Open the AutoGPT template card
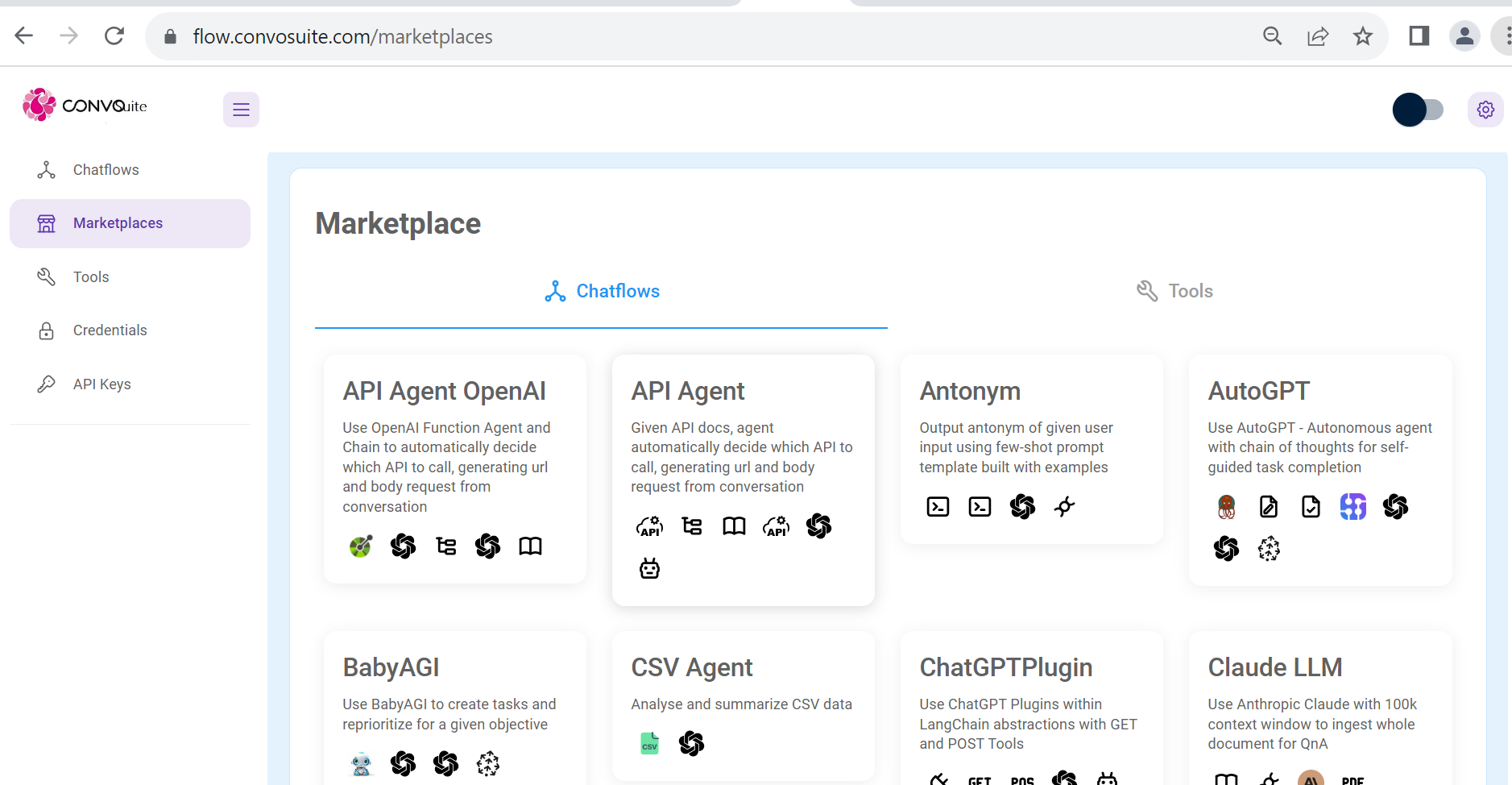 coord(1320,470)
